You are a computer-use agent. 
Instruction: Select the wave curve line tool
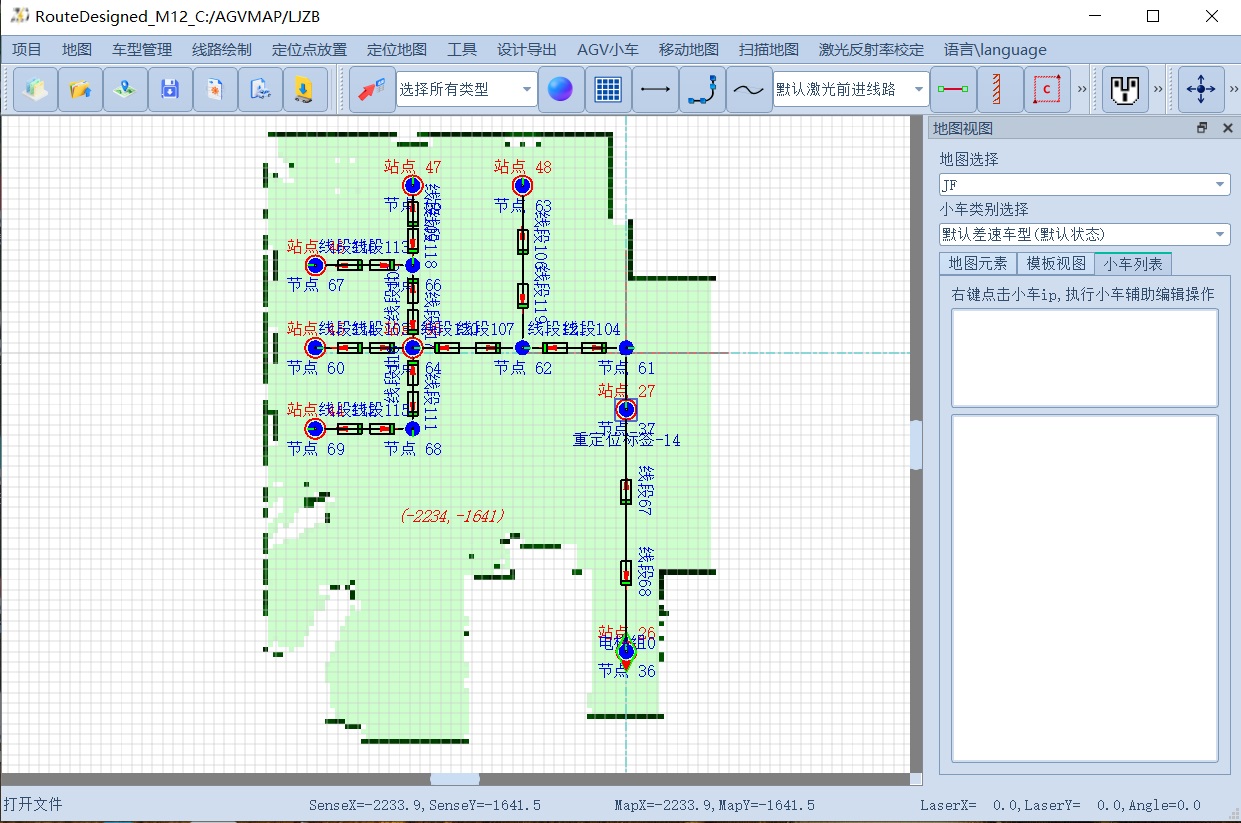pos(749,90)
